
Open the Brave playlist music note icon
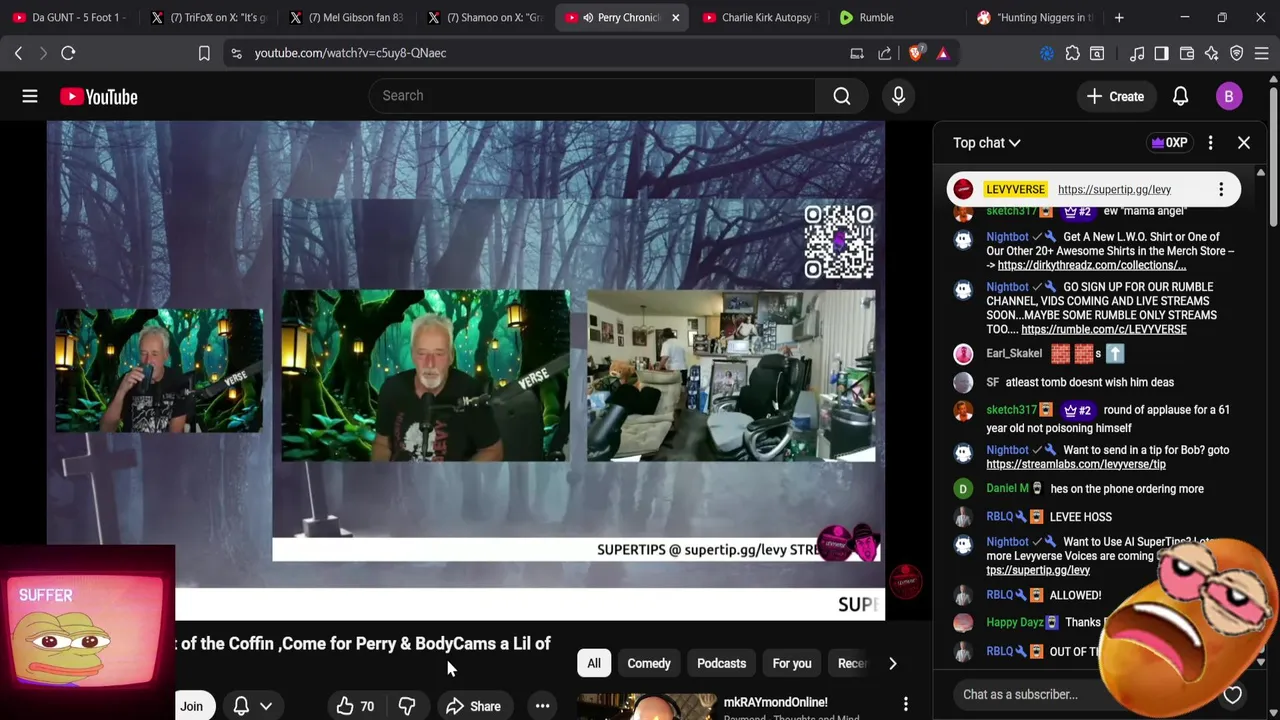click(x=1137, y=53)
